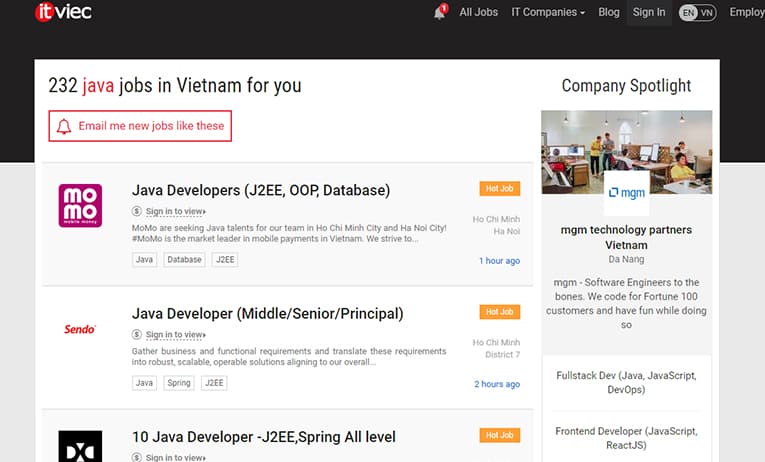Click the '232 java jobs in Vietnam' heading
Image resolution: width=765 pixels, height=462 pixels.
(175, 85)
